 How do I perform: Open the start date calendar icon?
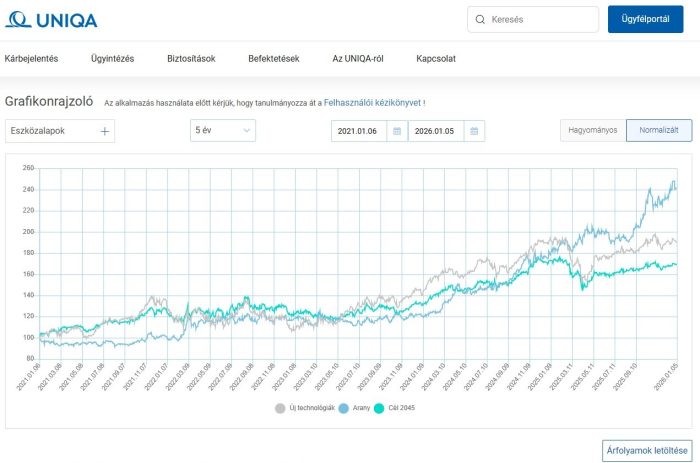(397, 131)
